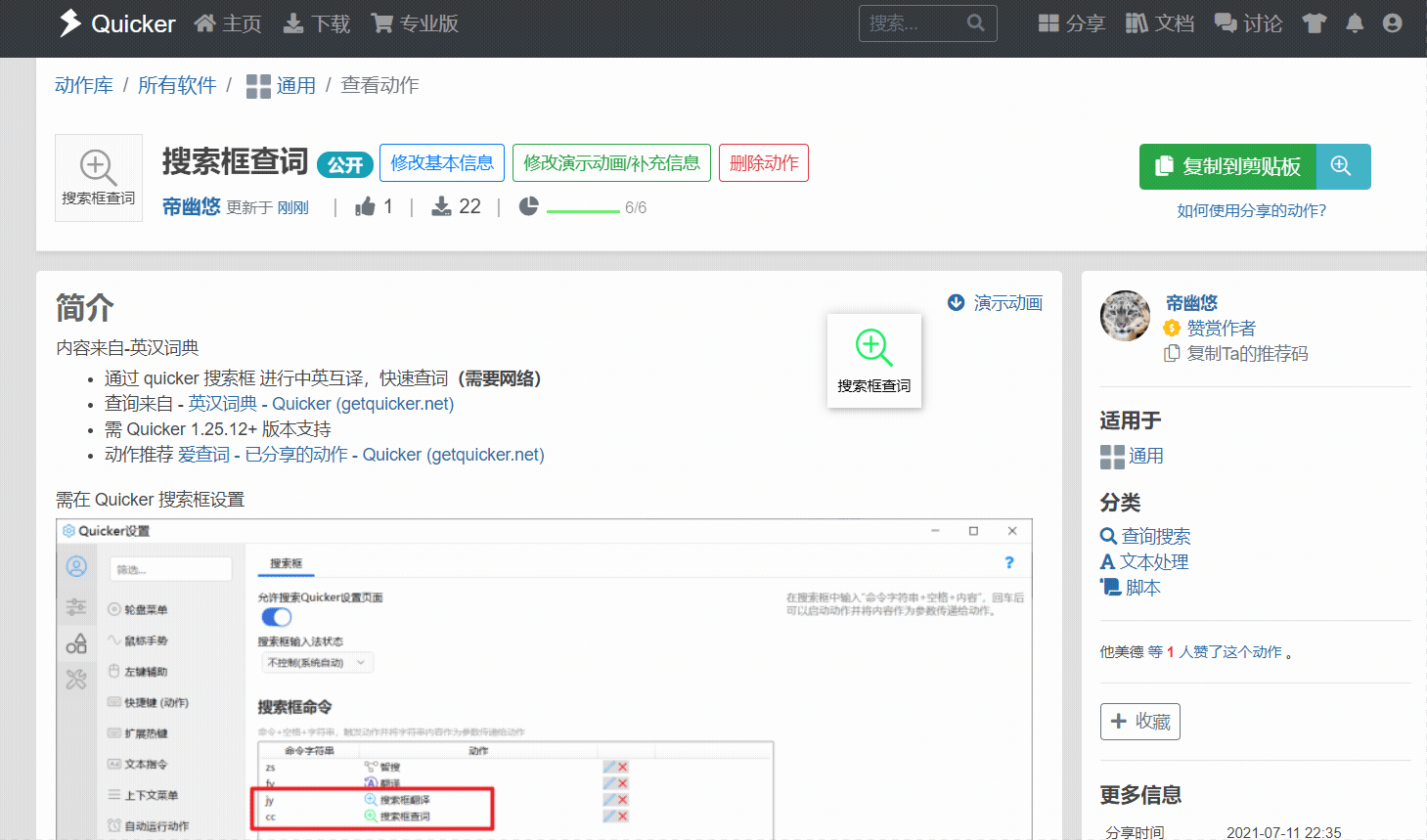Open the 不控制(系统自动) dropdown in the screenshot
This screenshot has height=840, width=1427.
coord(317,663)
